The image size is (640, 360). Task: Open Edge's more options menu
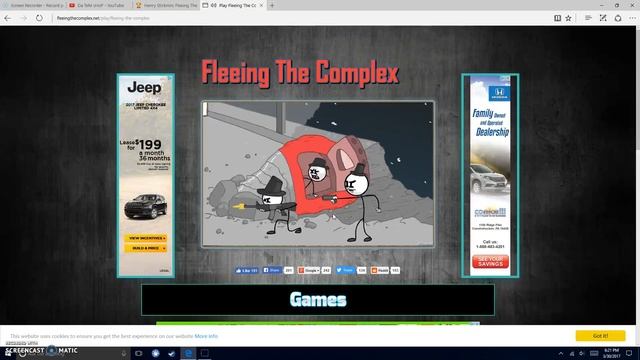click(632, 18)
